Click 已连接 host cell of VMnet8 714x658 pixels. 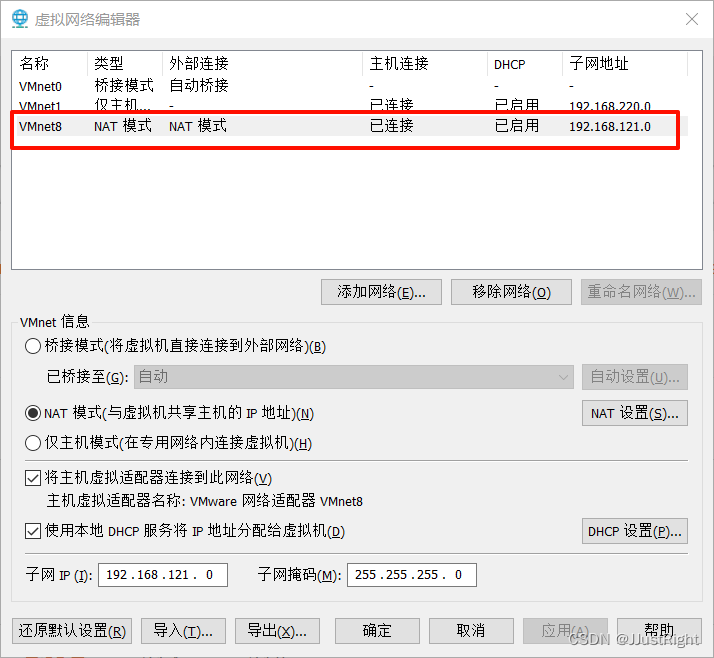pyautogui.click(x=392, y=126)
